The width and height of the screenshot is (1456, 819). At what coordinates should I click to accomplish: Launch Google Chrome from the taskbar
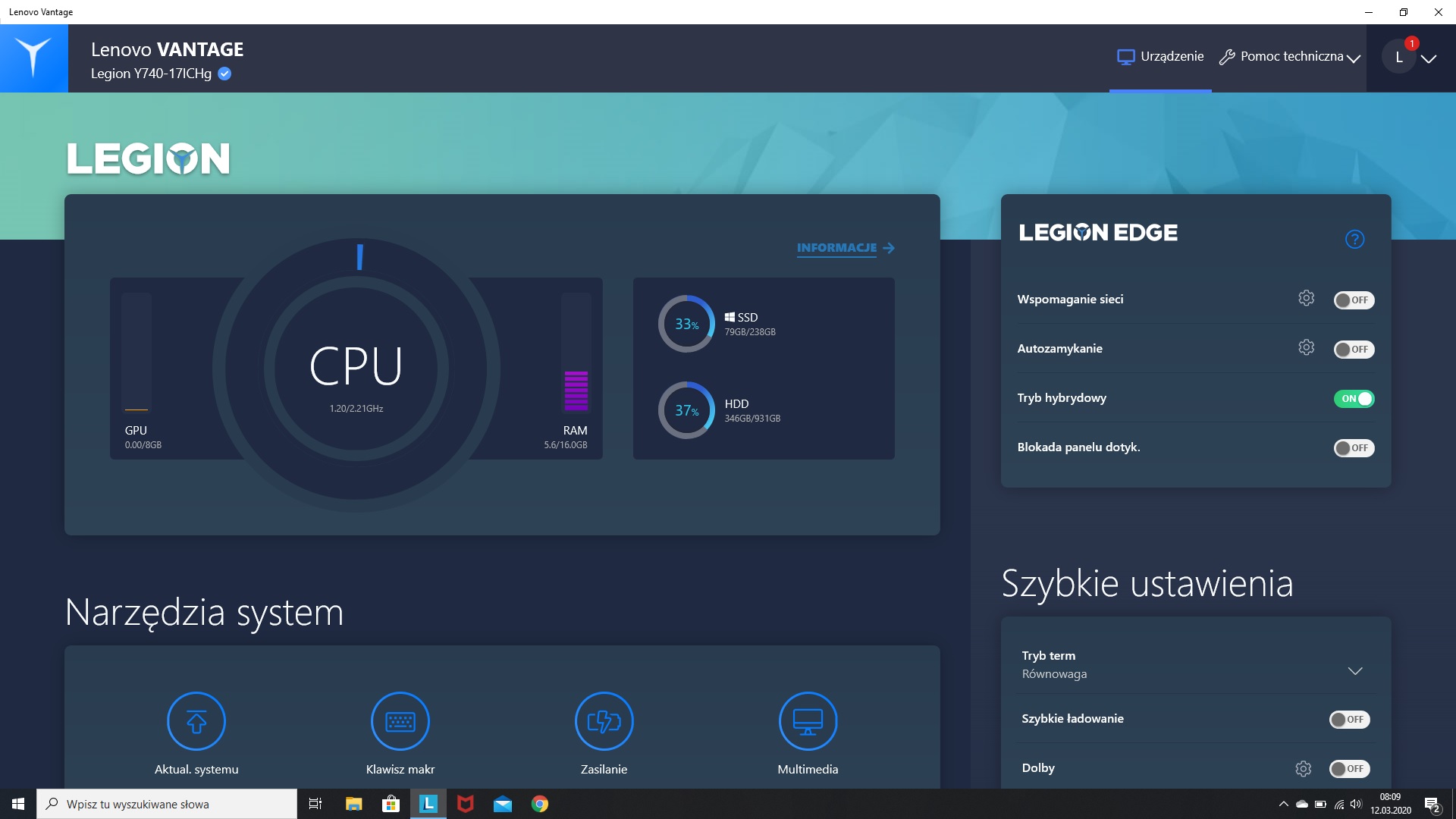[x=540, y=804]
